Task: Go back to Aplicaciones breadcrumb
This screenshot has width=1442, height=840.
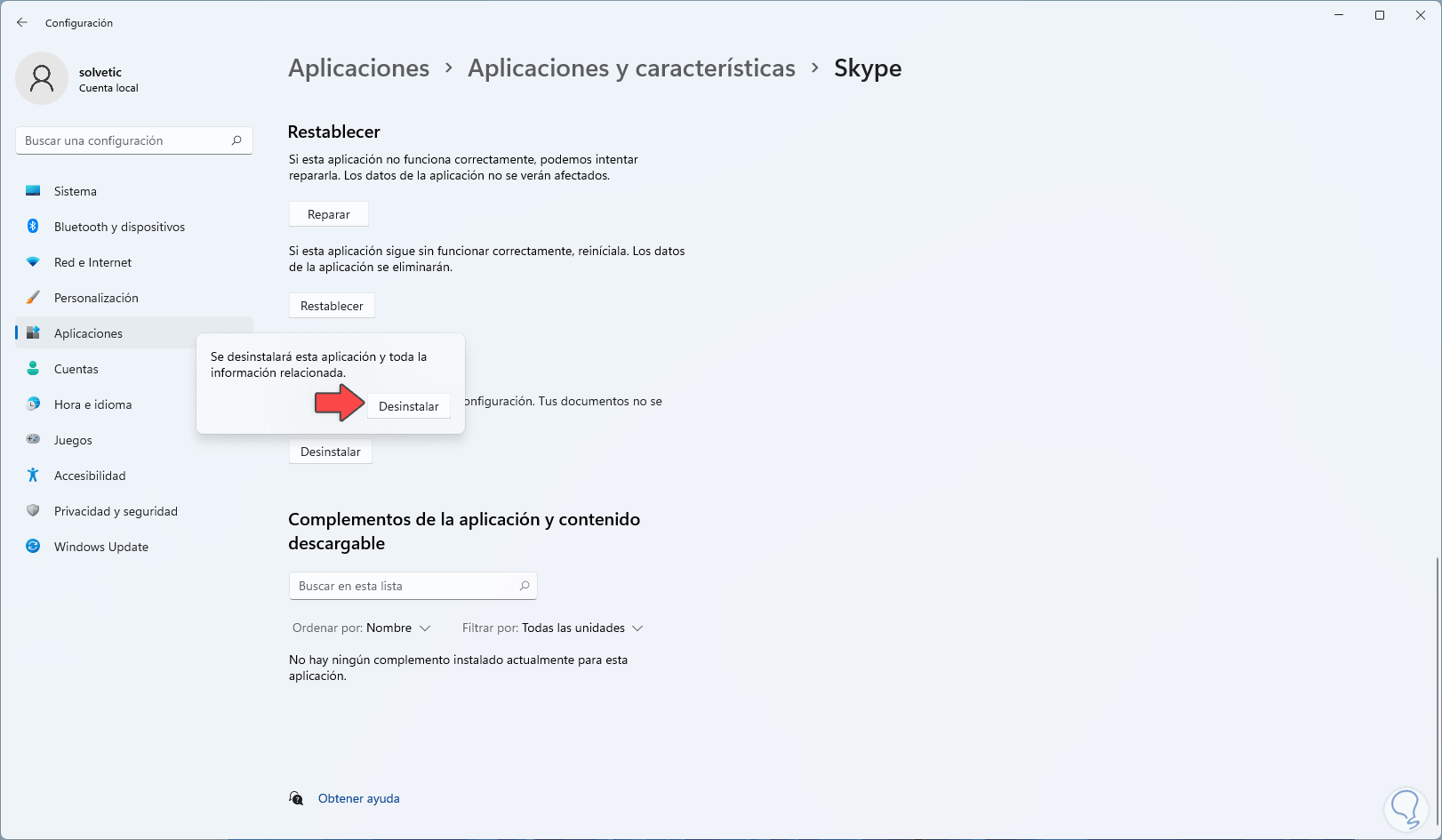Action: [x=359, y=68]
